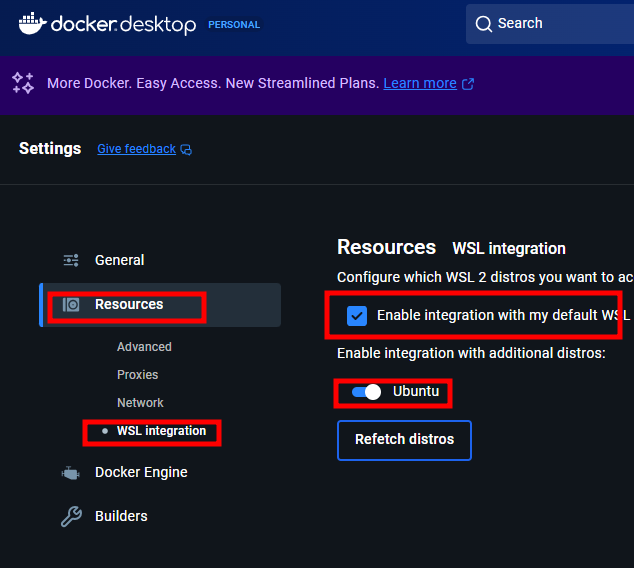Open General settings section
Viewport: 634px width, 568px height.
click(119, 260)
